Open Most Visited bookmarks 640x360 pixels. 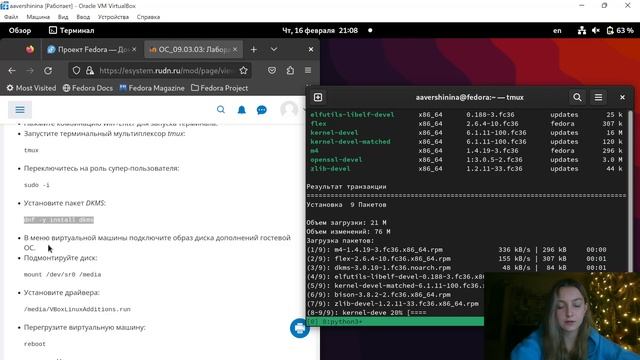[x=31, y=88]
